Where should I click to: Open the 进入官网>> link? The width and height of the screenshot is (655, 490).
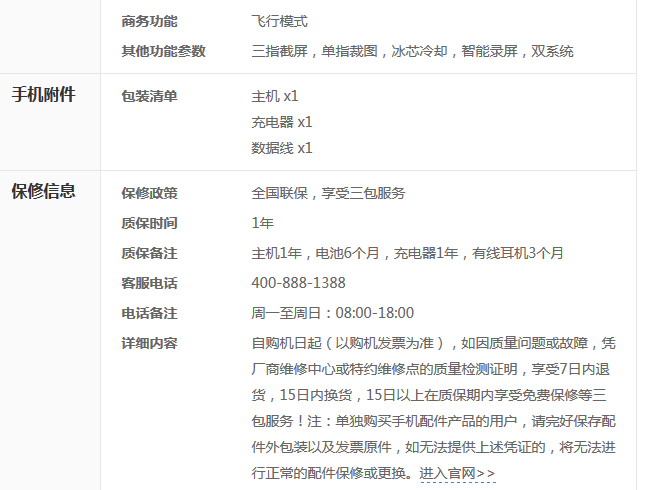coord(457,473)
